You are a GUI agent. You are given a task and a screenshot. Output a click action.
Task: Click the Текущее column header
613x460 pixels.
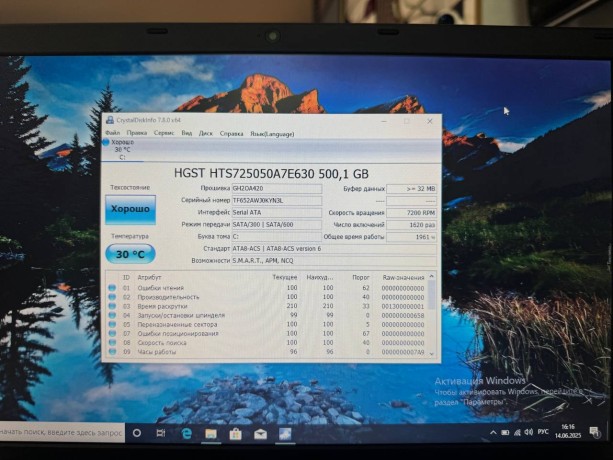285,277
